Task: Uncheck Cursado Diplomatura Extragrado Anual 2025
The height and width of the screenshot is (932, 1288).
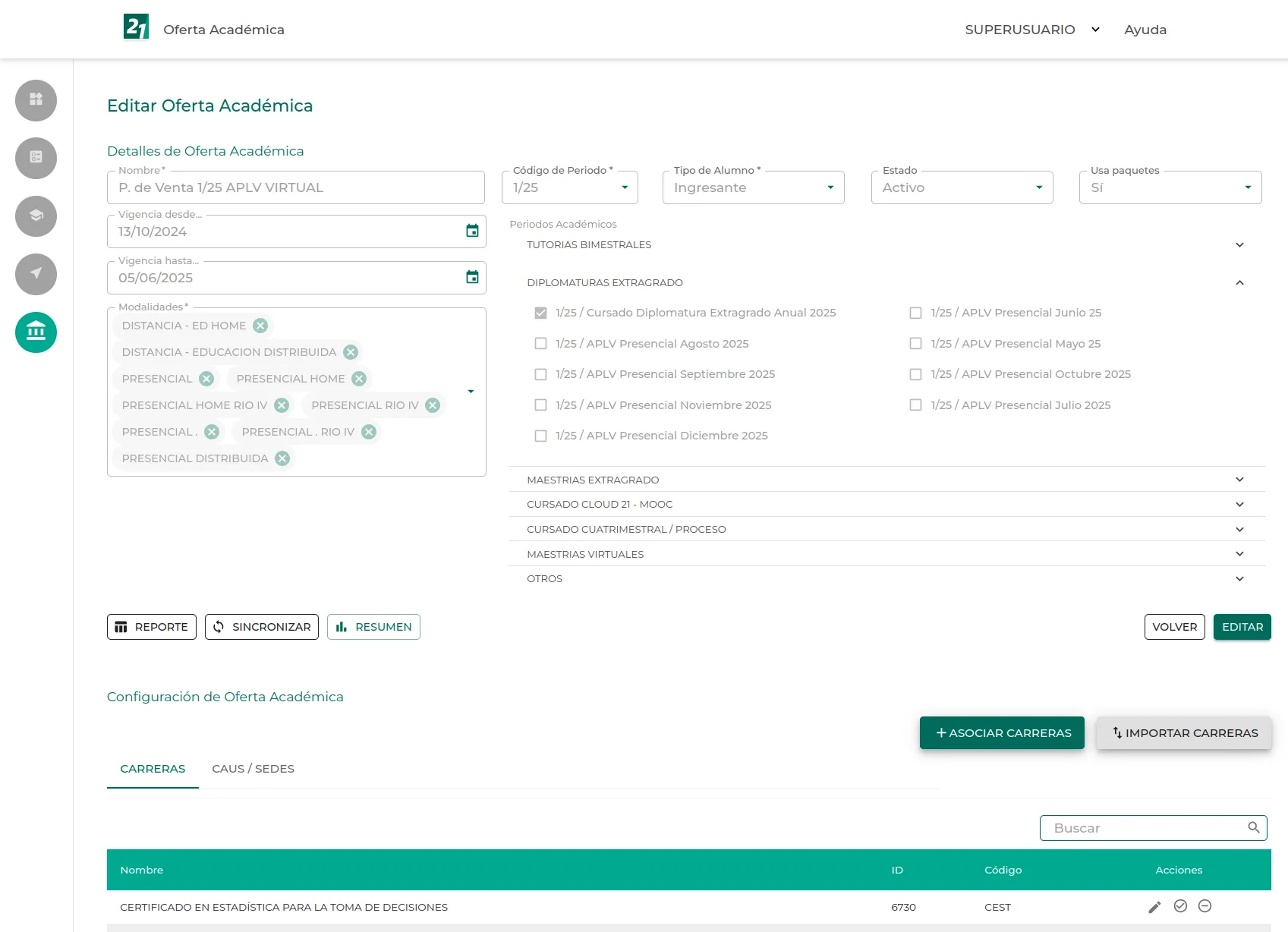Action: 540,312
